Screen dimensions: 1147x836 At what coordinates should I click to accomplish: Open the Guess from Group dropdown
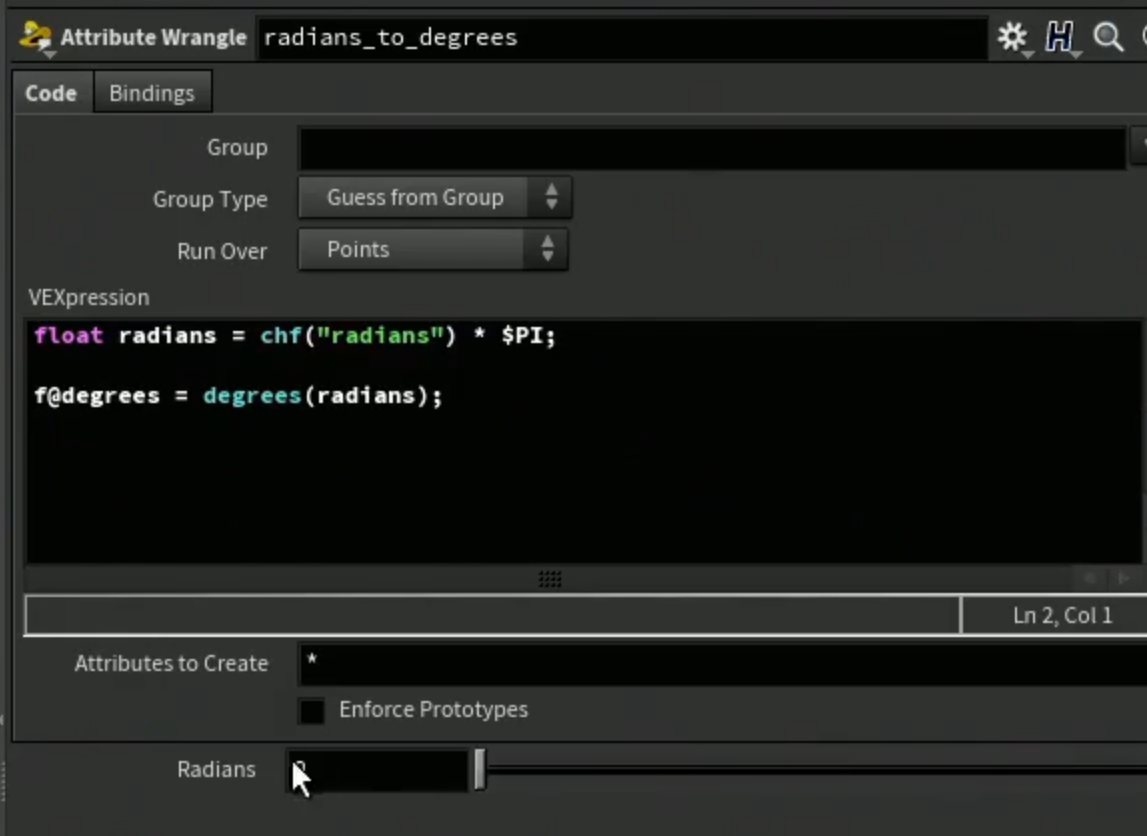(x=435, y=197)
